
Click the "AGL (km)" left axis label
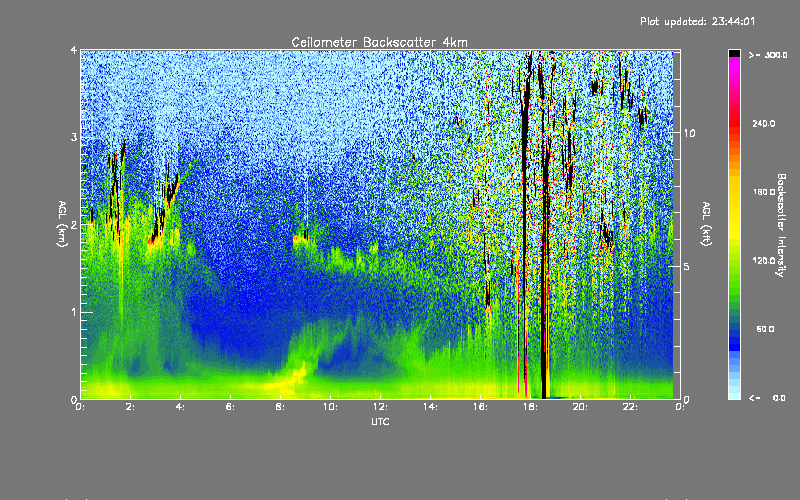coord(62,224)
